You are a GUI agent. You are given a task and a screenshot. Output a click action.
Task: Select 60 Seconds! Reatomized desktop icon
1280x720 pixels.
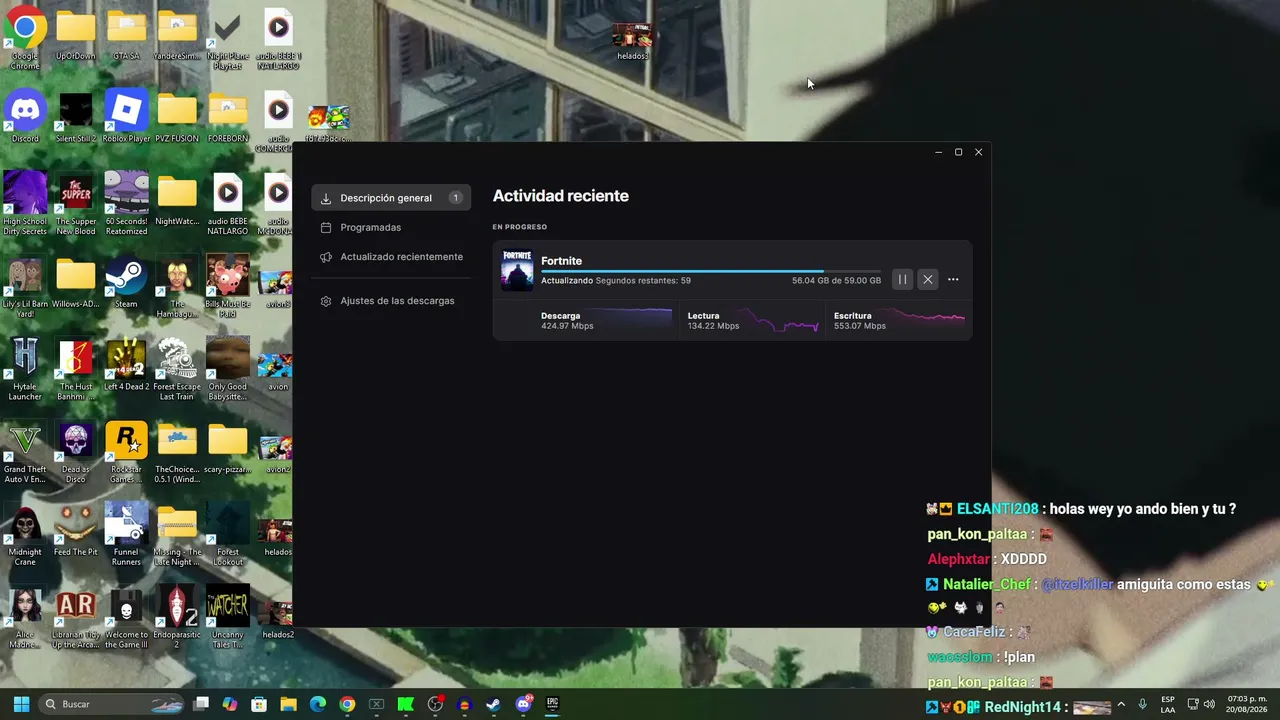(x=126, y=205)
